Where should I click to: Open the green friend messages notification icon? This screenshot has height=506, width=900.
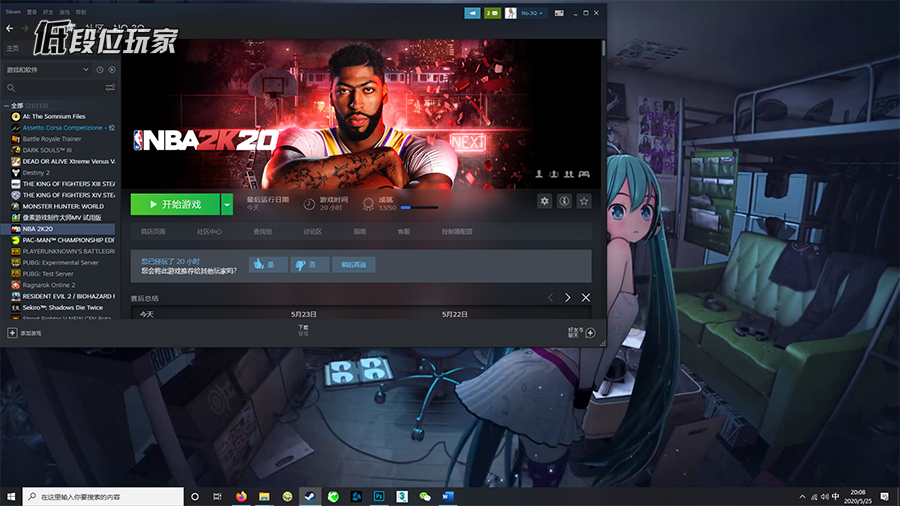[492, 13]
